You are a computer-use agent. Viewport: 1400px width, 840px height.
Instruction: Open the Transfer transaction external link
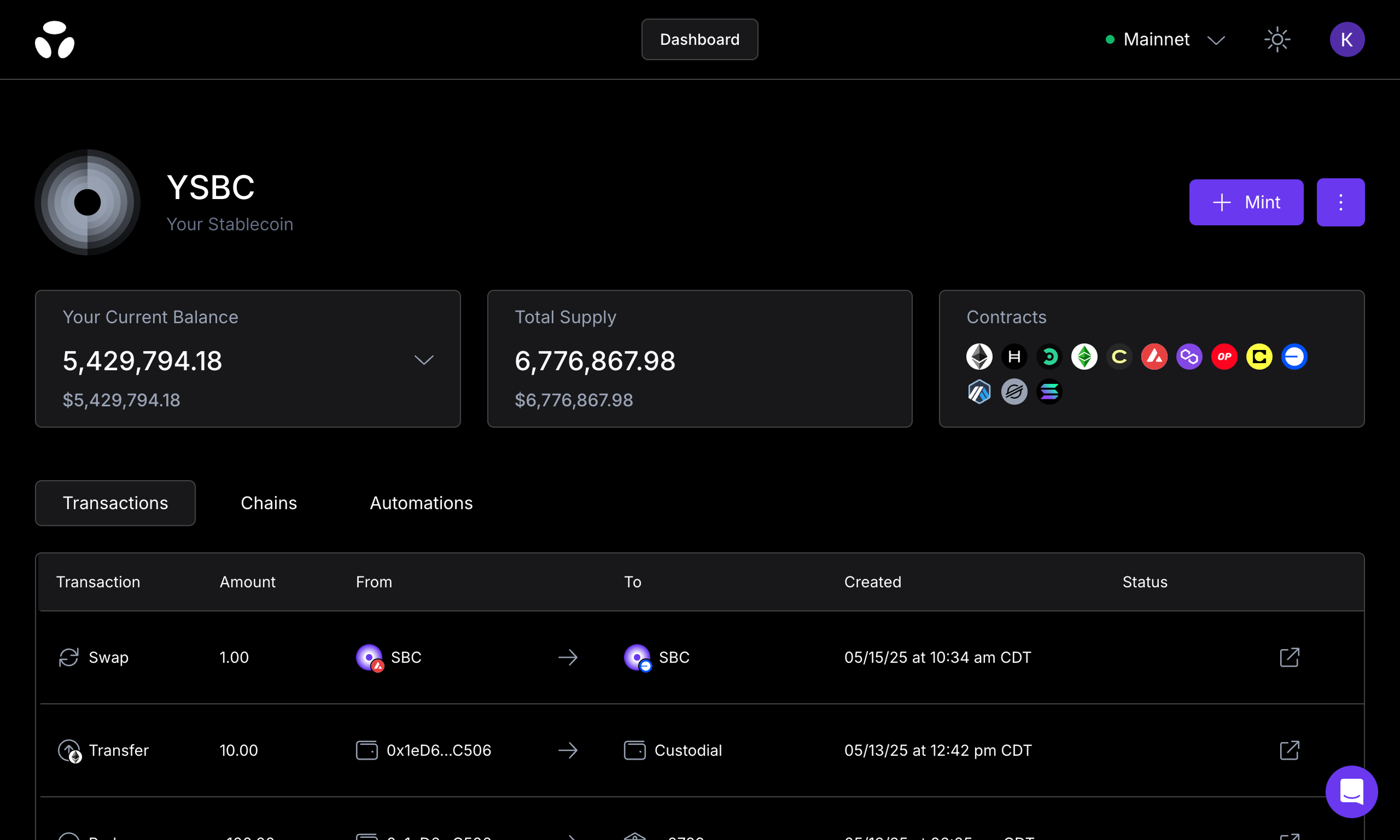click(1288, 750)
